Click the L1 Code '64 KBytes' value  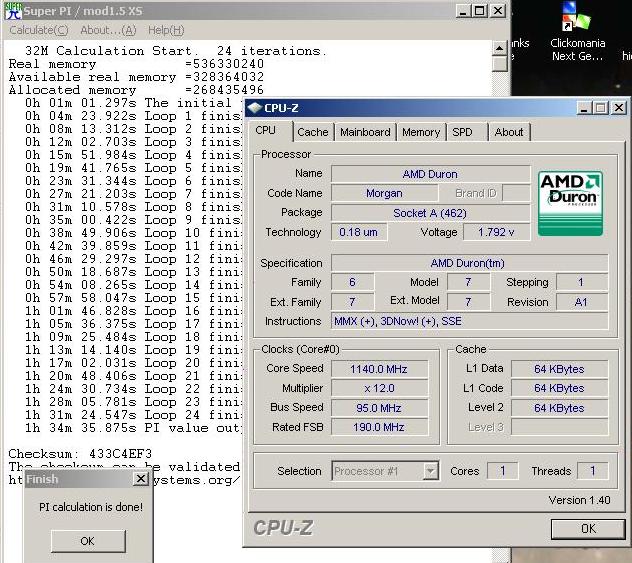[x=559, y=388]
